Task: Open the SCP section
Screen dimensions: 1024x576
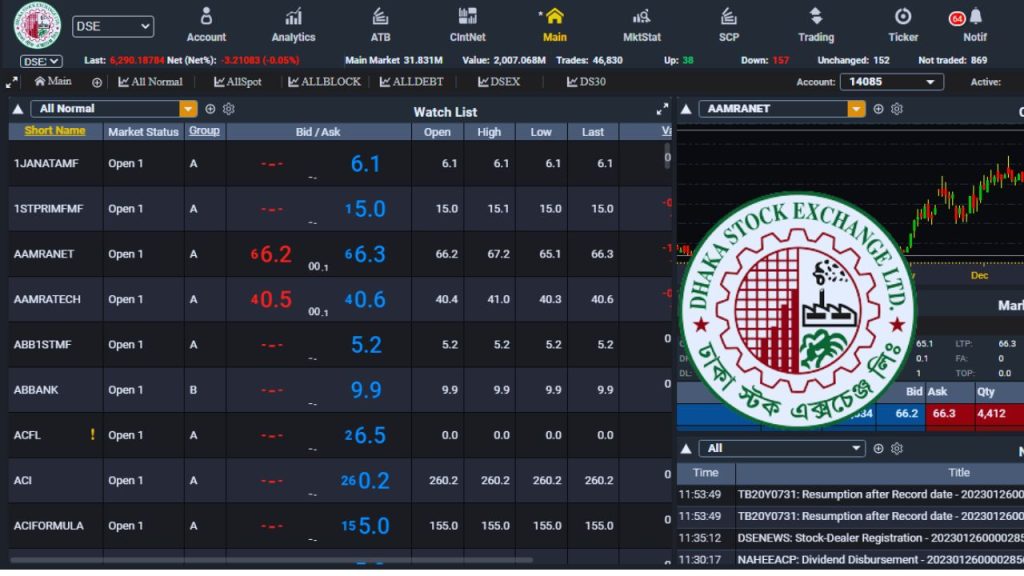Action: click(x=729, y=24)
